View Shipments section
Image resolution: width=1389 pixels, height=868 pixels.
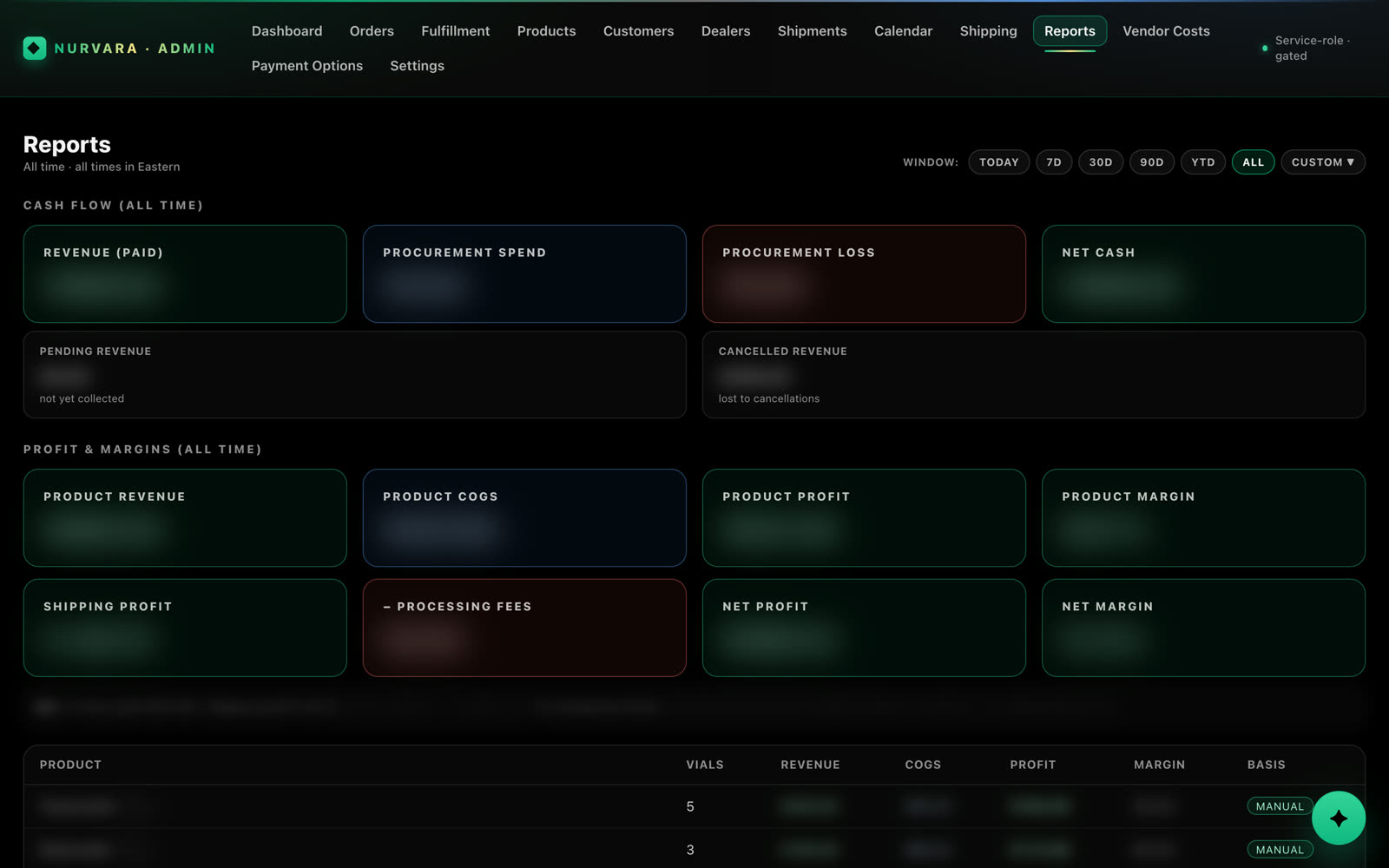click(812, 31)
